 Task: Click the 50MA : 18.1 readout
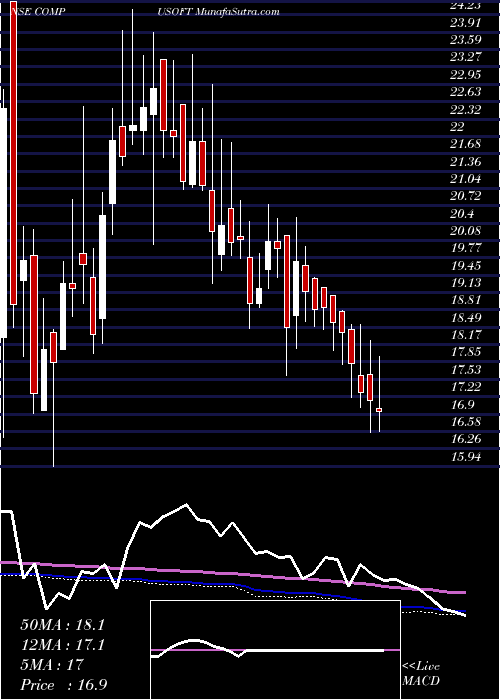62,625
